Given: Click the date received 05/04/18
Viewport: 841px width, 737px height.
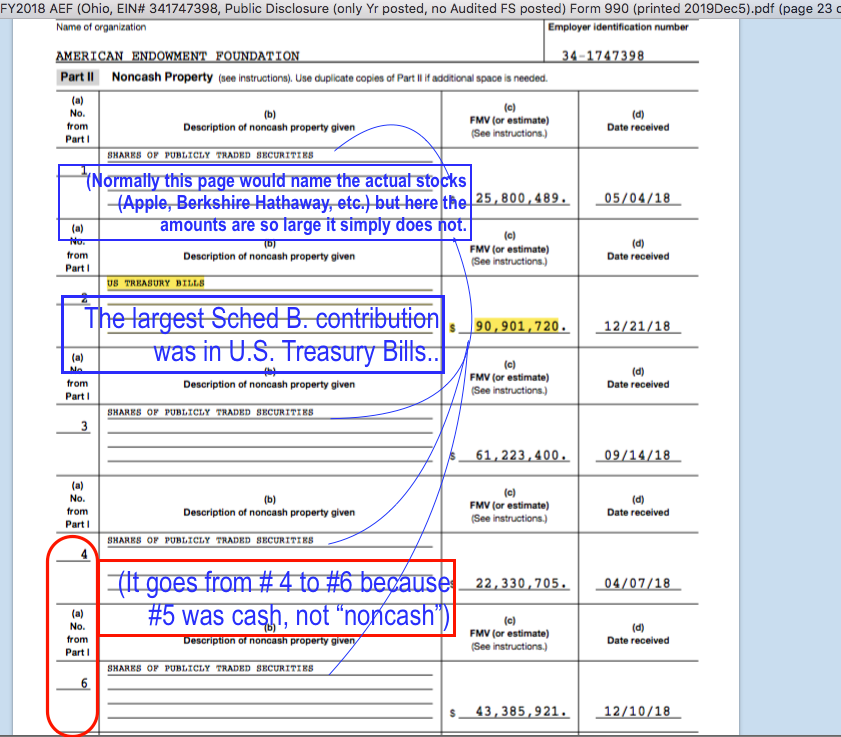Looking at the screenshot, I should pyautogui.click(x=637, y=199).
